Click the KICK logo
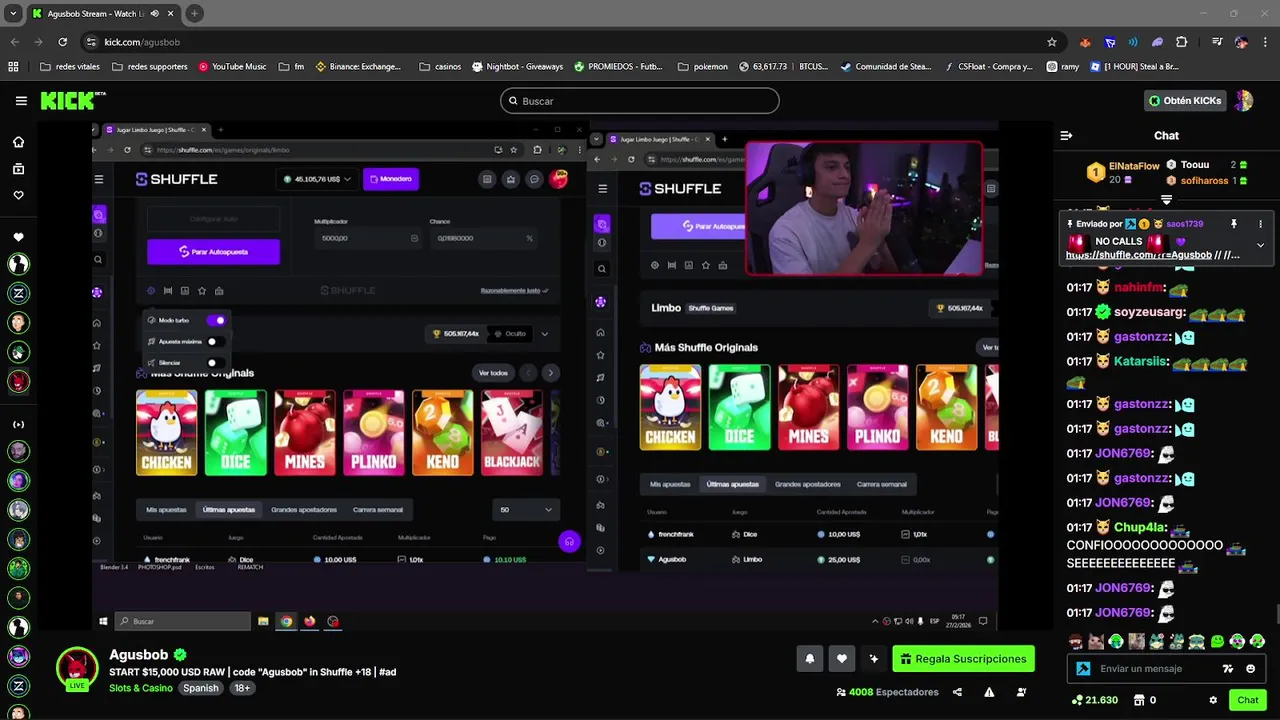Viewport: 1280px width, 720px height. [72, 101]
